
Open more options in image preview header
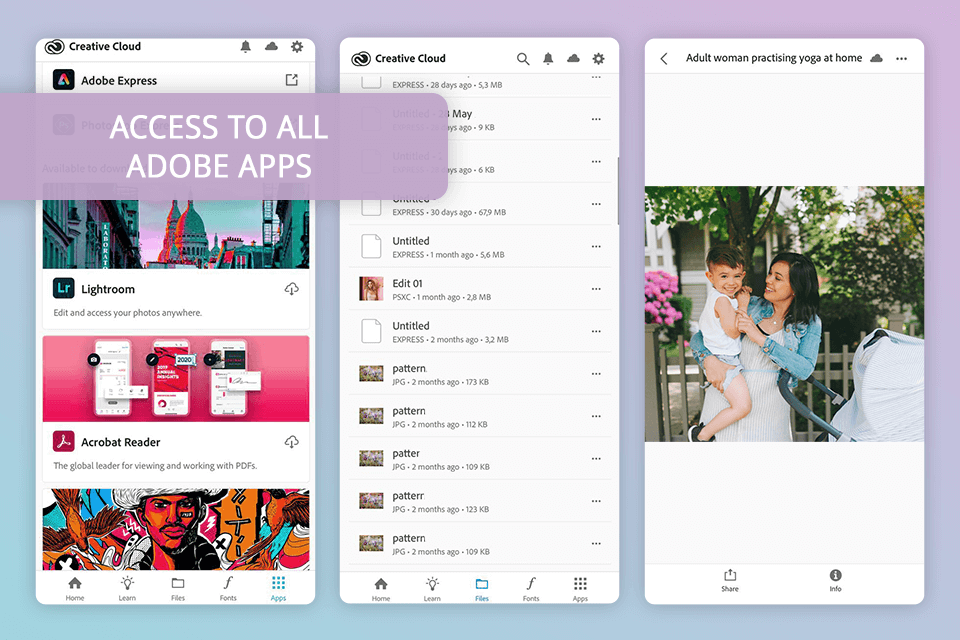tap(902, 59)
